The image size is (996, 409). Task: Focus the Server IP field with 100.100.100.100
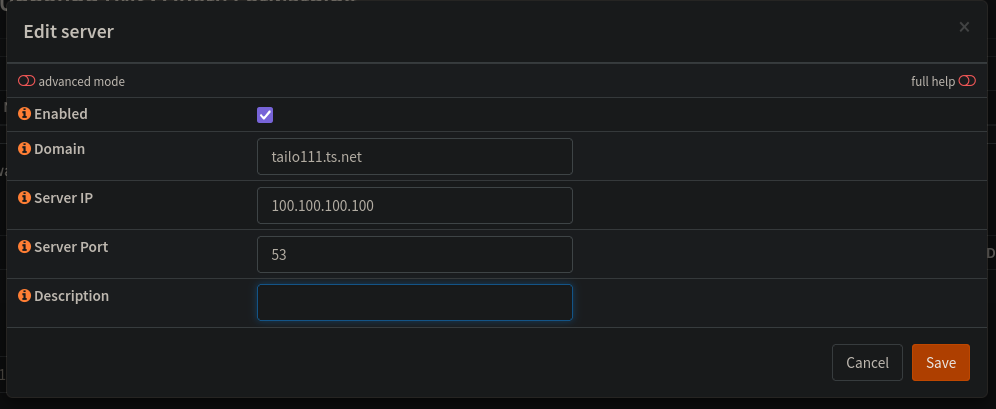pyautogui.click(x=414, y=205)
